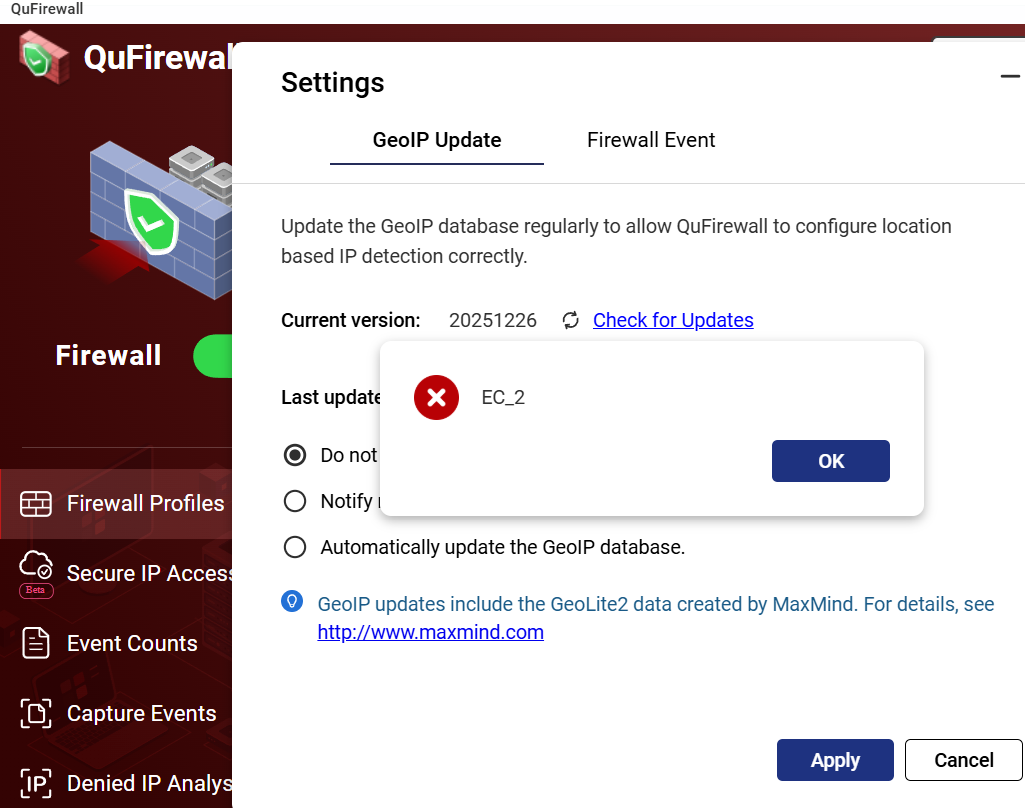This screenshot has width=1025, height=808.
Task: Click the blue lightbulb tip icon
Action: (x=292, y=601)
